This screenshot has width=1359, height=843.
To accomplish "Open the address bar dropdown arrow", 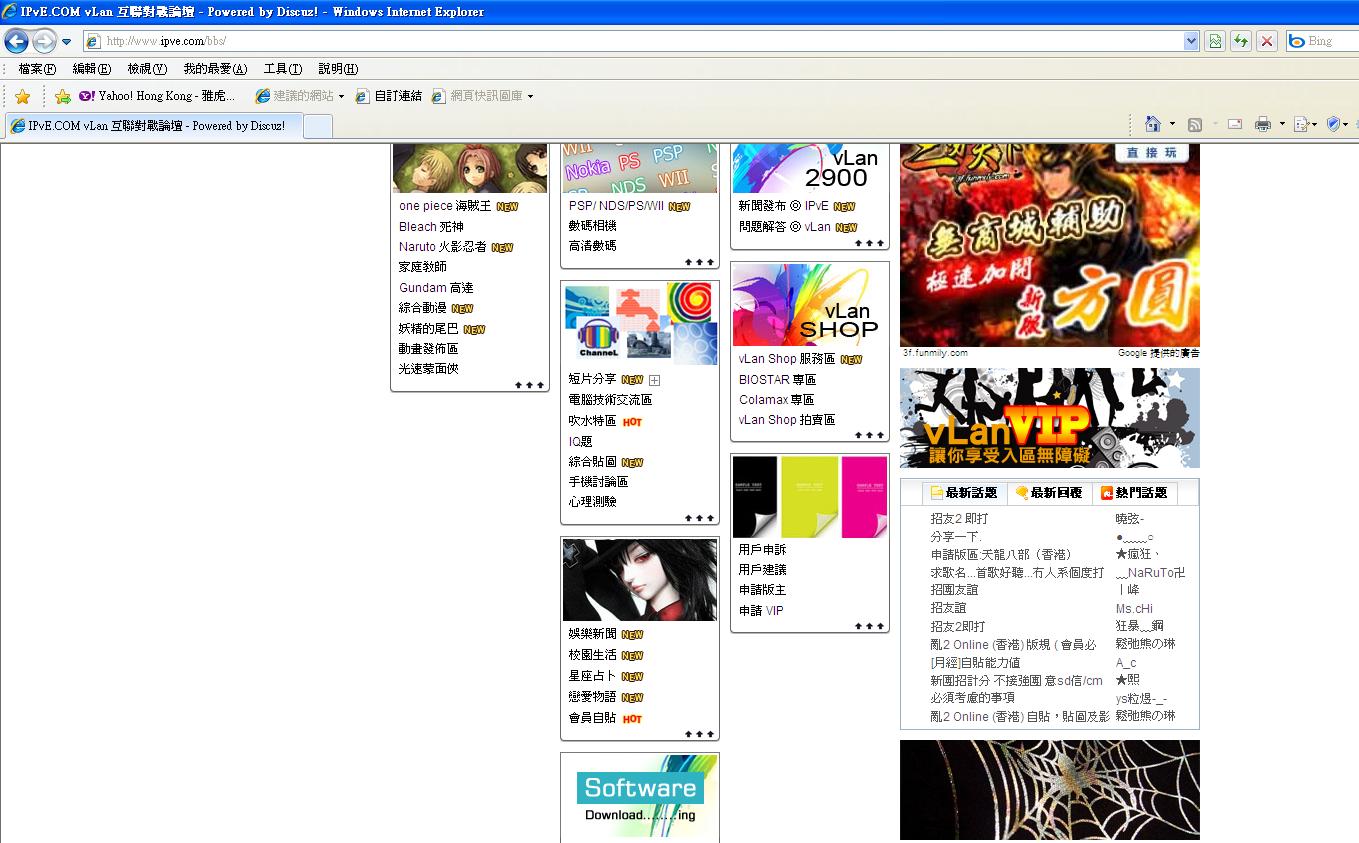I will [x=1191, y=41].
